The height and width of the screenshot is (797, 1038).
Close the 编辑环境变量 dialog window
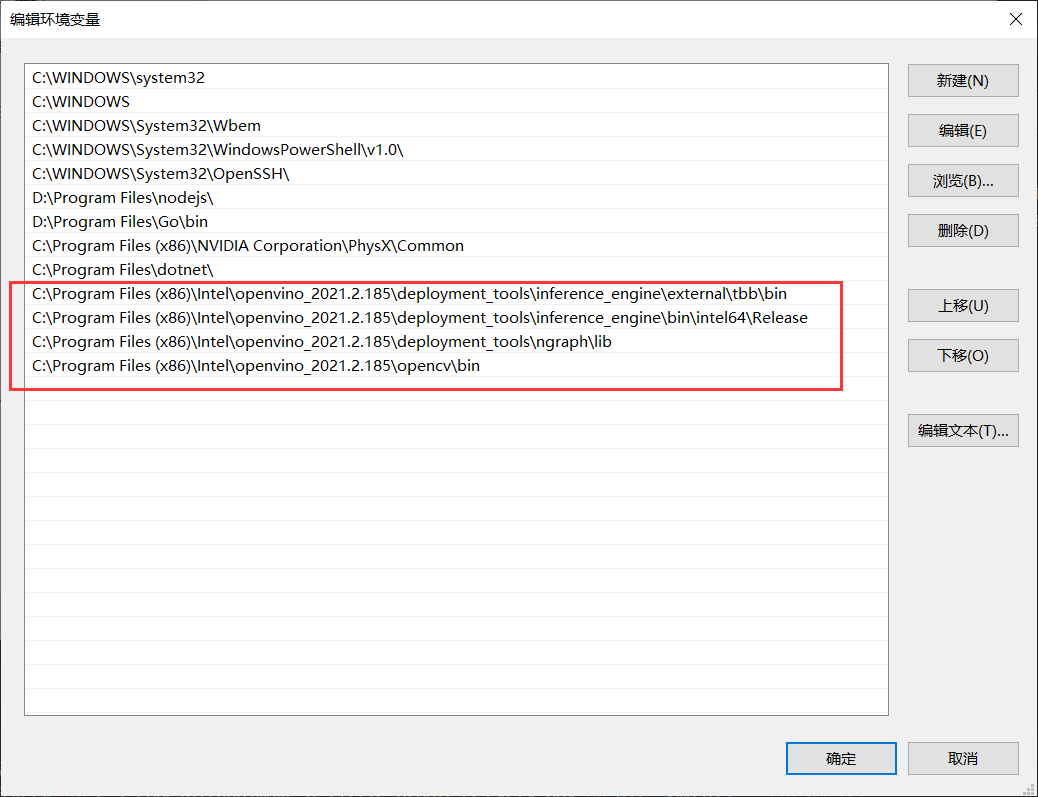pyautogui.click(x=1015, y=19)
